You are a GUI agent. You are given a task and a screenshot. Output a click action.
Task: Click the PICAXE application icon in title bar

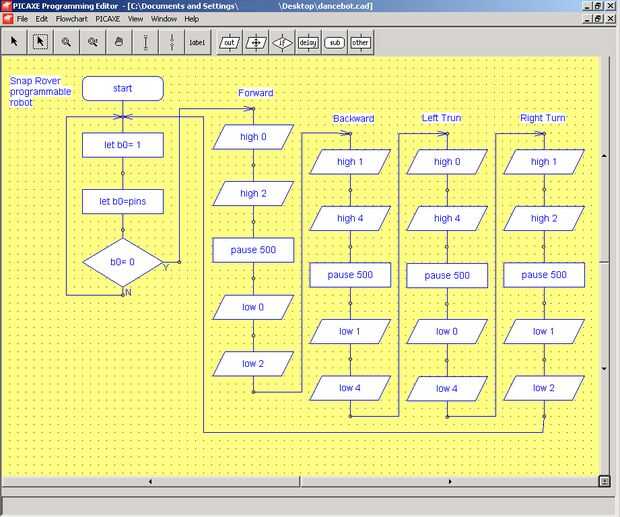6,6
